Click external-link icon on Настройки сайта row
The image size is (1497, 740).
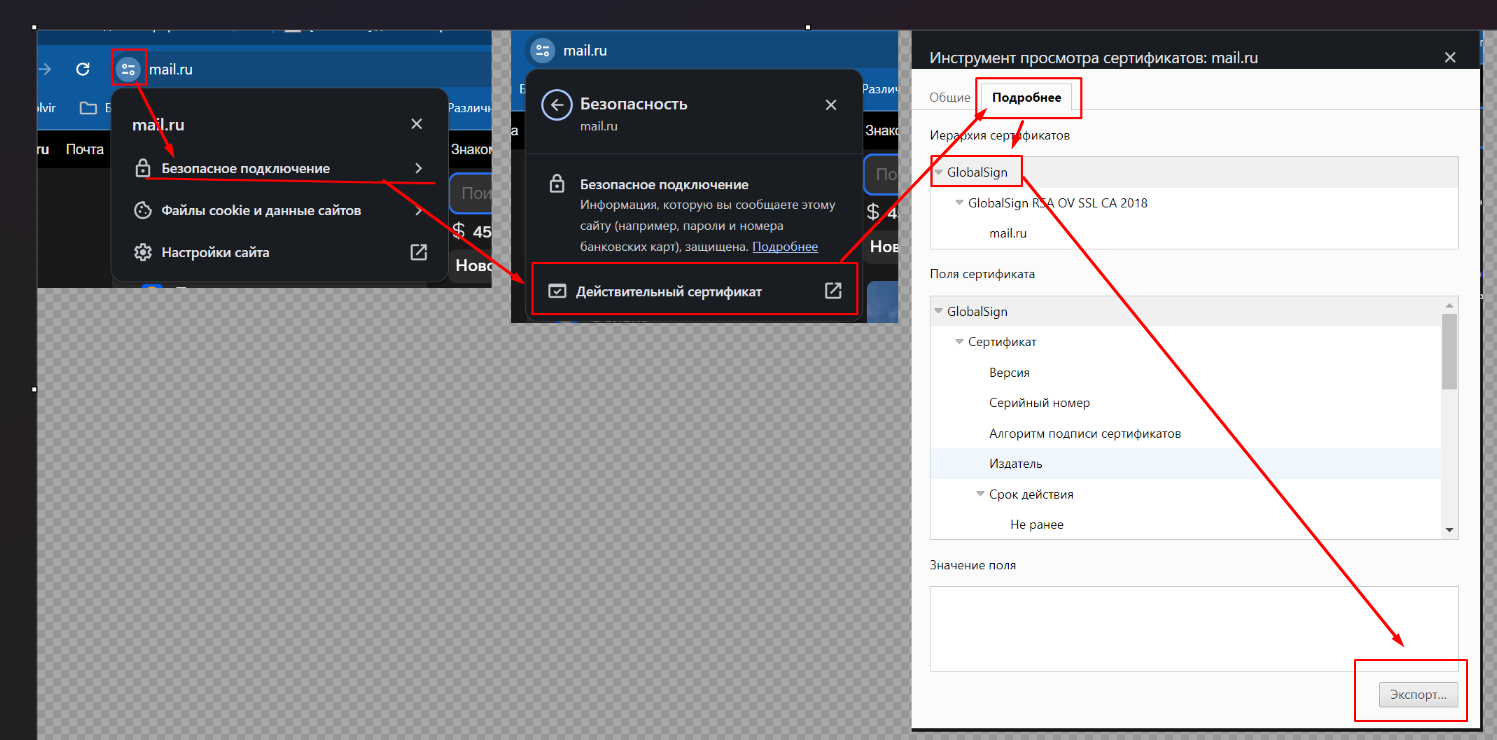tap(419, 252)
